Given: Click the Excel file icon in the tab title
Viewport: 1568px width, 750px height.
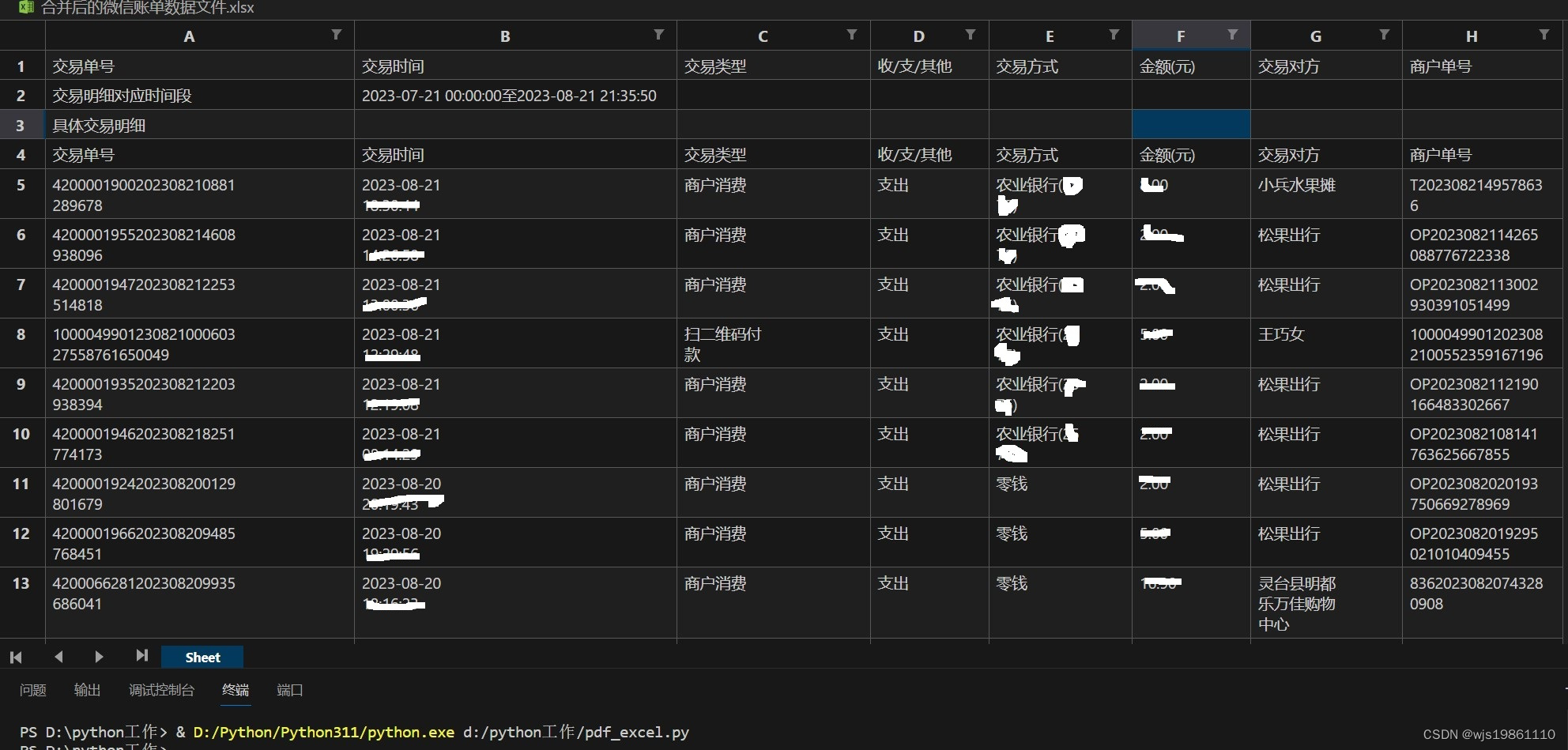Looking at the screenshot, I should click(x=25, y=7).
